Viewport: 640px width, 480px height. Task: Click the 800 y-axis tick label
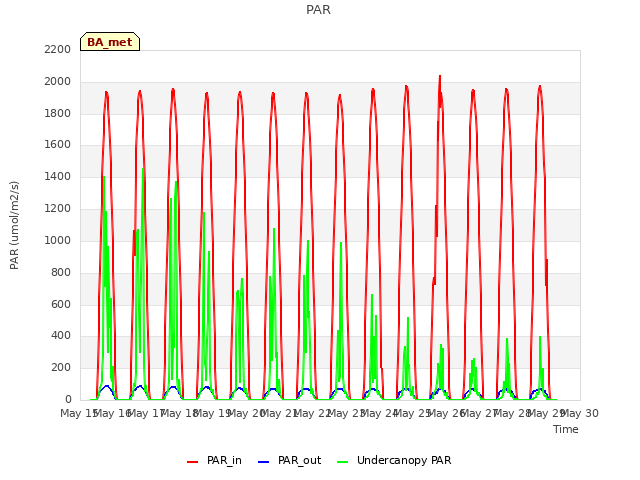coord(61,272)
